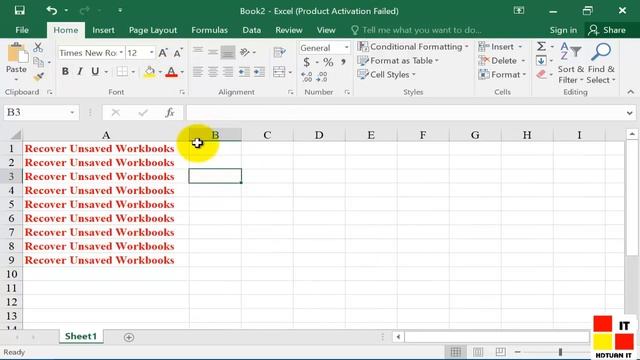
Task: Open the Name Box dropdown arrow
Action: pos(72,112)
